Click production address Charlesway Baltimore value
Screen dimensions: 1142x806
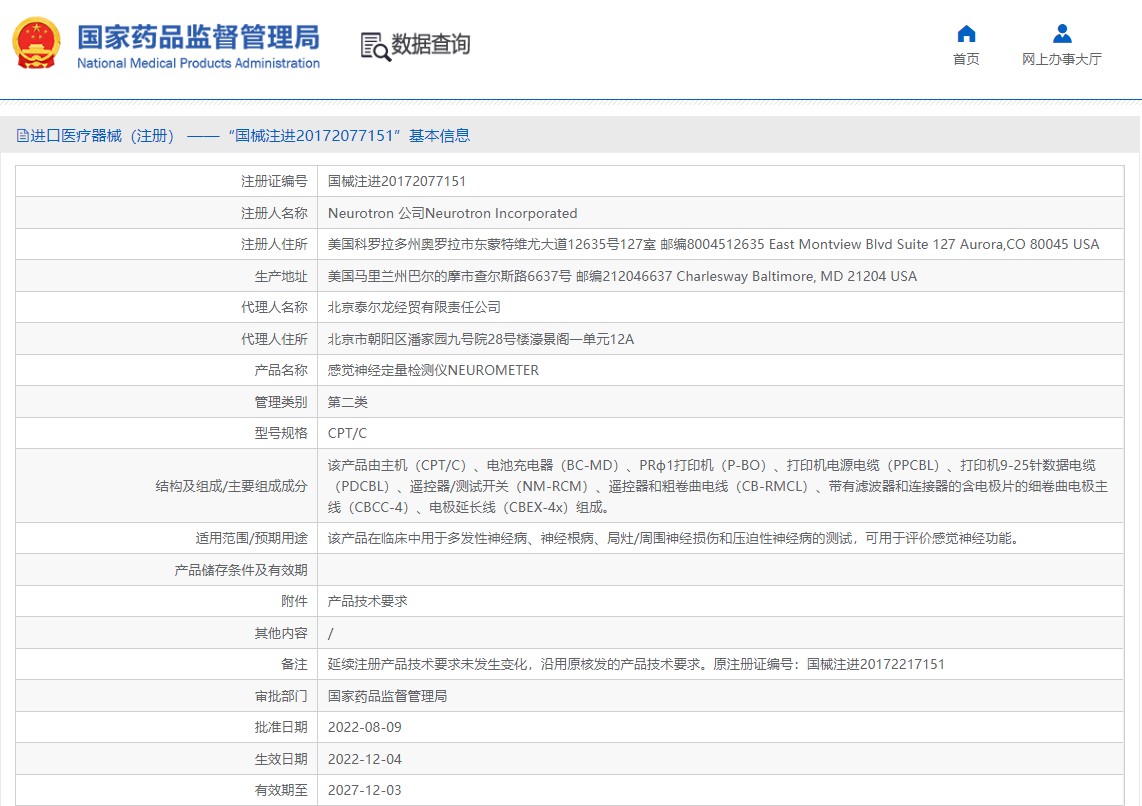(x=622, y=277)
